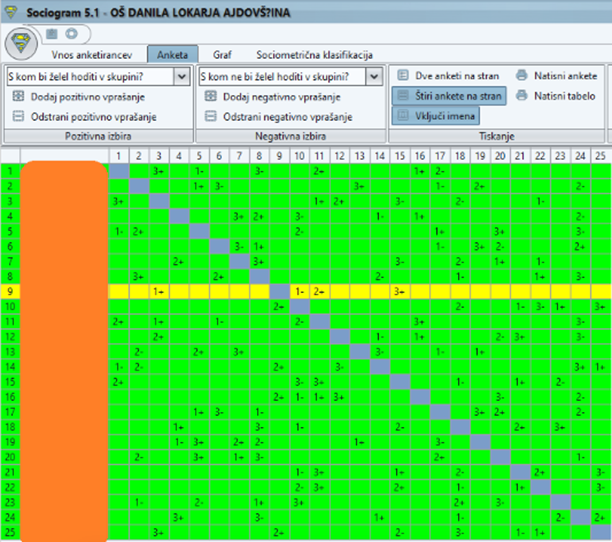Open the Graf tab
This screenshot has width=612, height=542.
click(222, 55)
